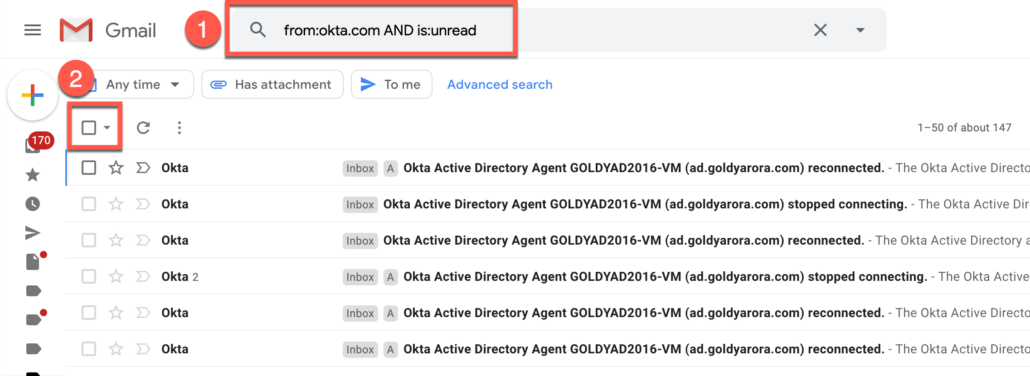The height and width of the screenshot is (376, 1030).
Task: Click Inbox label on reconnected row without A
Action: coord(360,241)
